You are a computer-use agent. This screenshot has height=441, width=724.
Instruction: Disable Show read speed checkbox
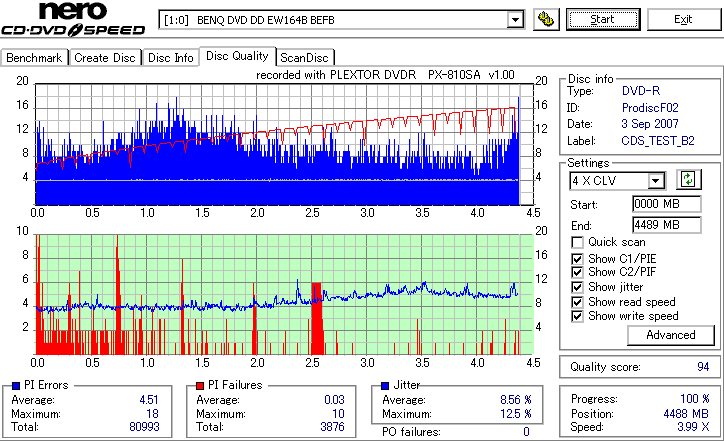click(x=577, y=302)
